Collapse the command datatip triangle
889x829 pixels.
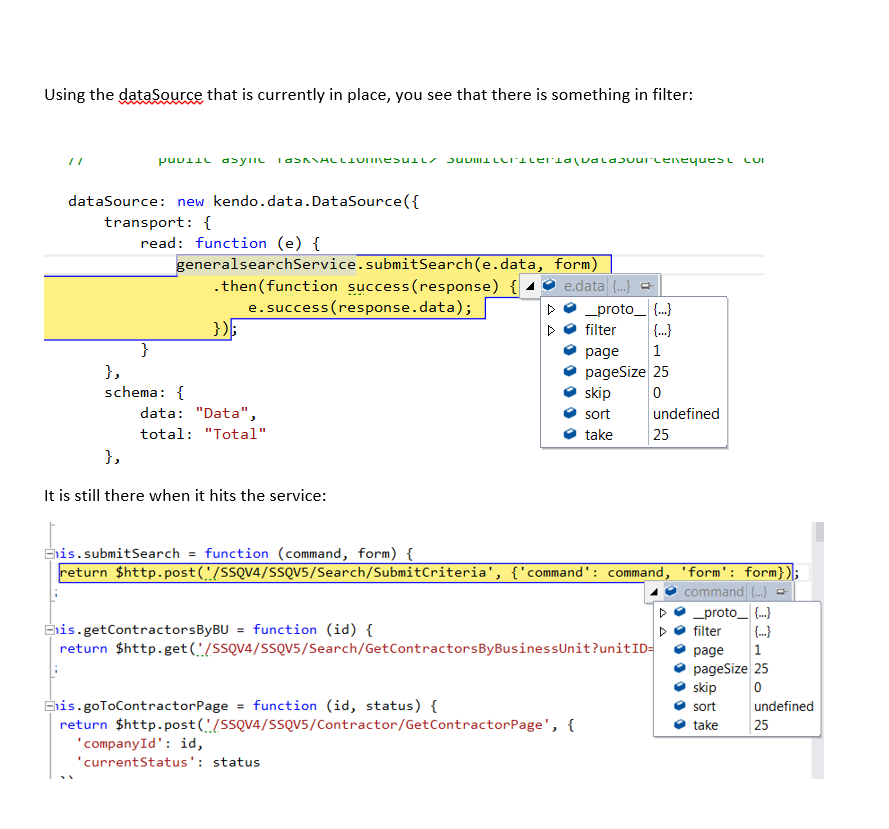(654, 592)
